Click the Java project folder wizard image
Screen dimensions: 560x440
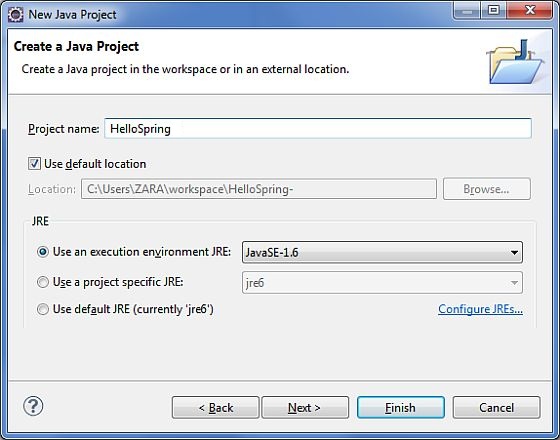515,62
